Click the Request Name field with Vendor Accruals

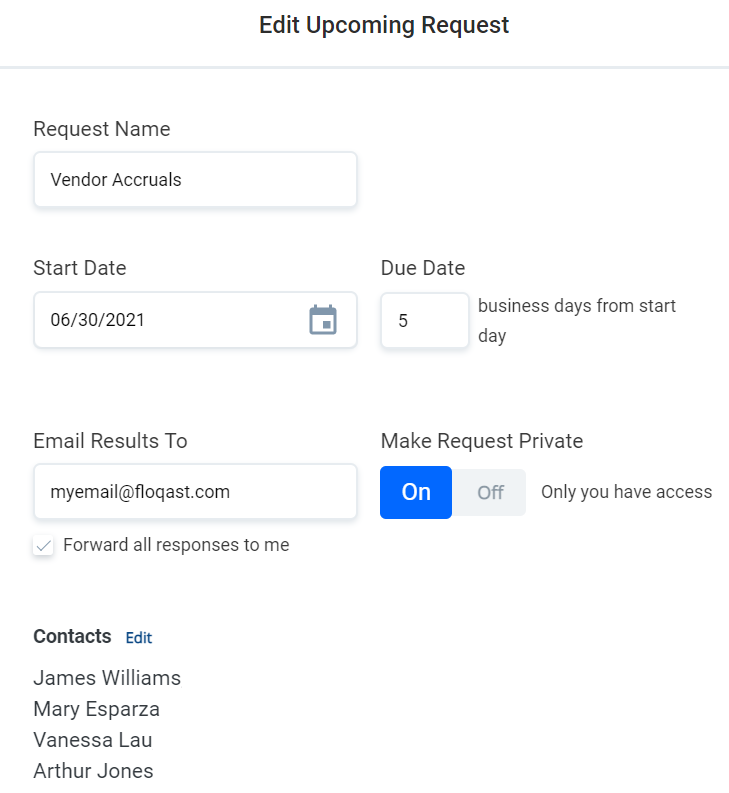coord(195,180)
